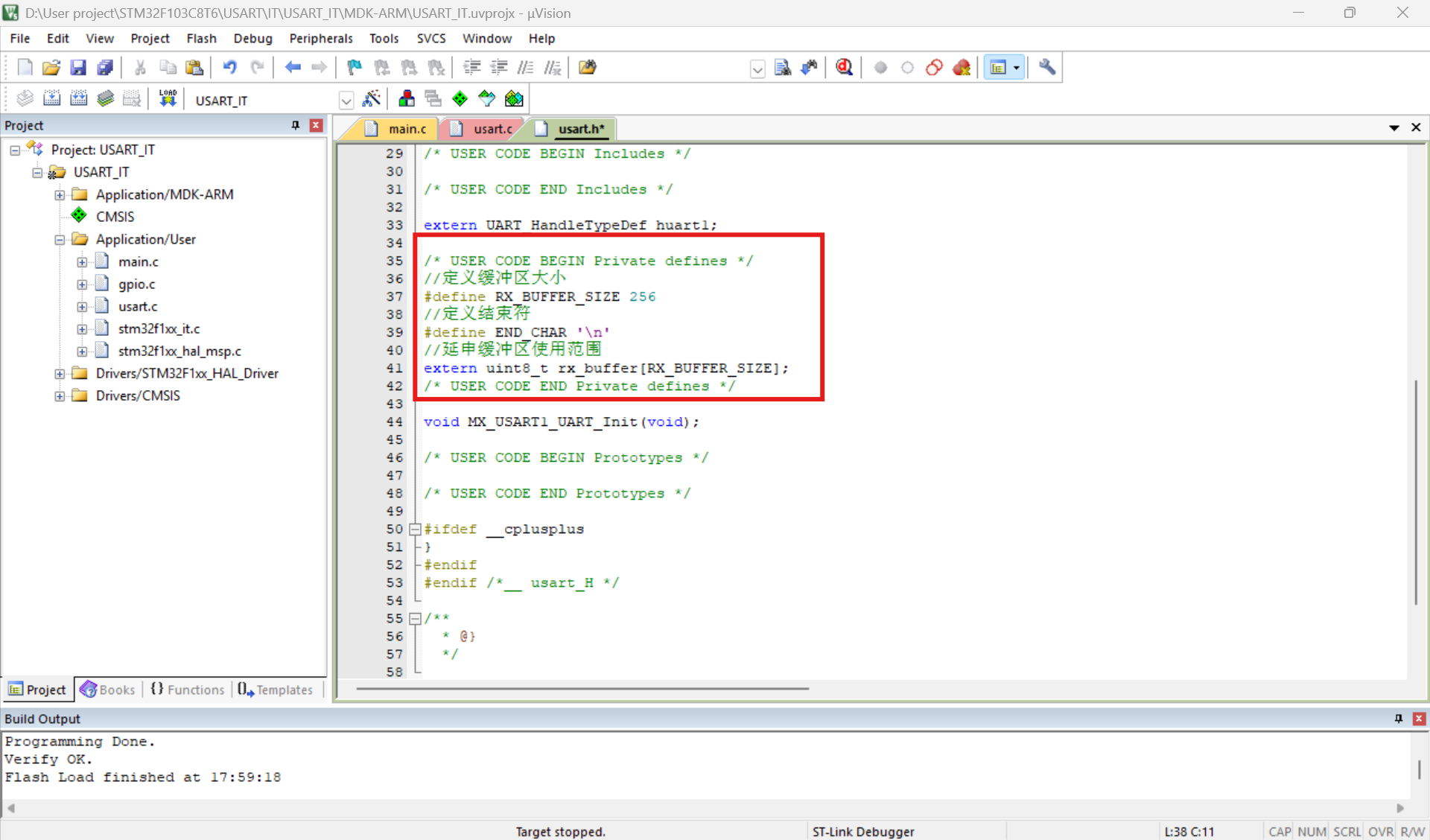Click the Undo arrow icon

click(x=229, y=68)
